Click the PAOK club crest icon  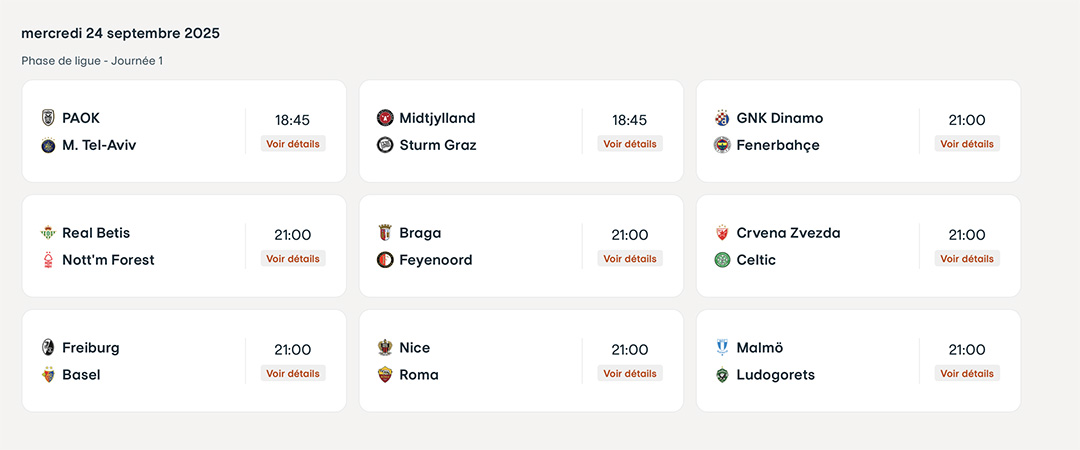point(48,118)
